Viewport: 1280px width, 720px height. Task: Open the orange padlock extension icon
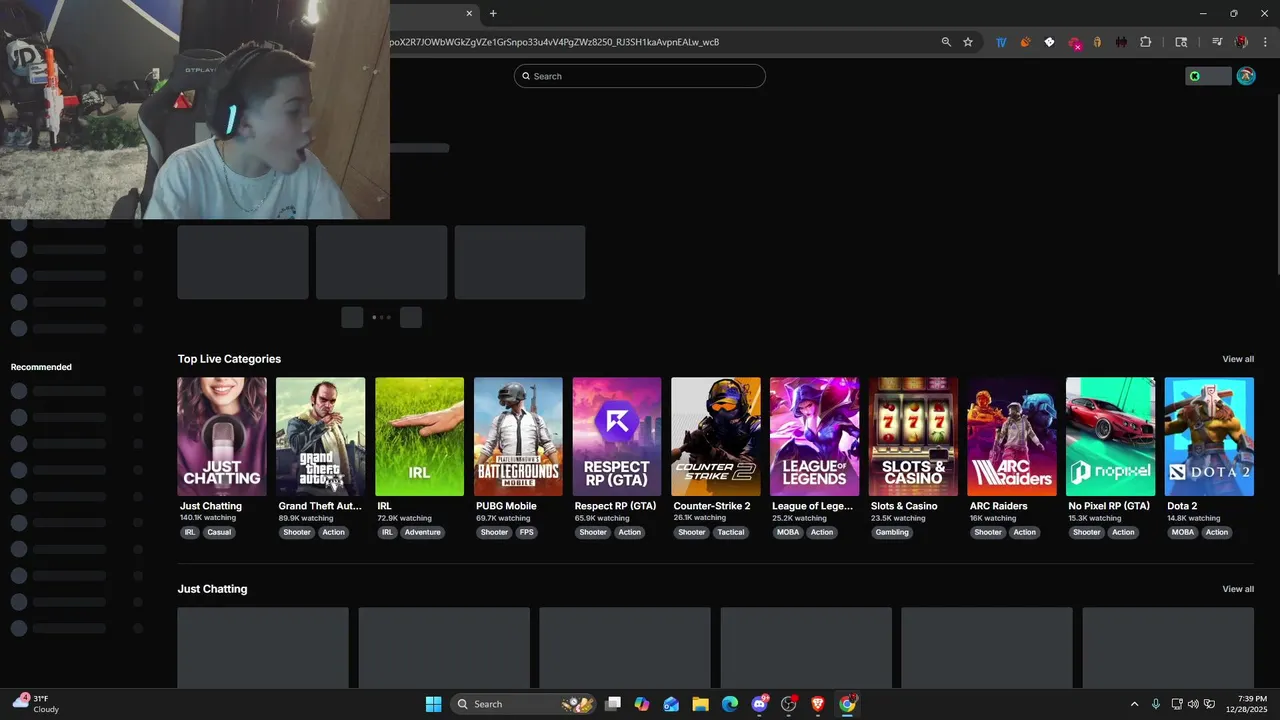pyautogui.click(x=1097, y=42)
